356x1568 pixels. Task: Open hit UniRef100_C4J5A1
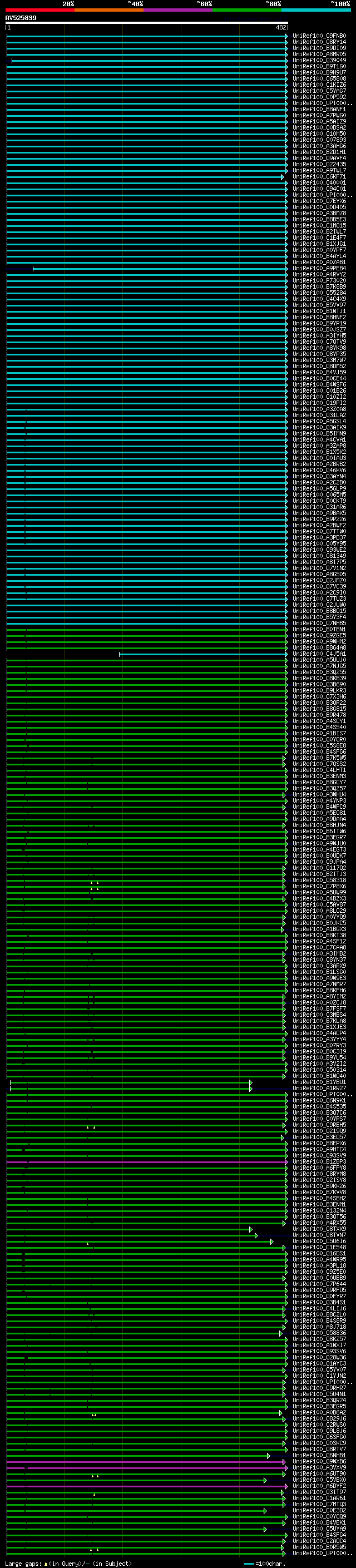tap(319, 654)
